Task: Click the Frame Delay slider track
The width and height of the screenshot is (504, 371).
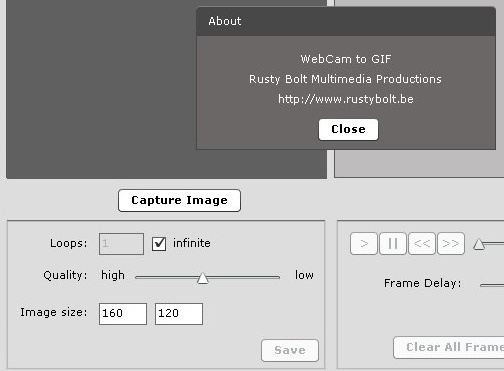Action: coord(492,285)
